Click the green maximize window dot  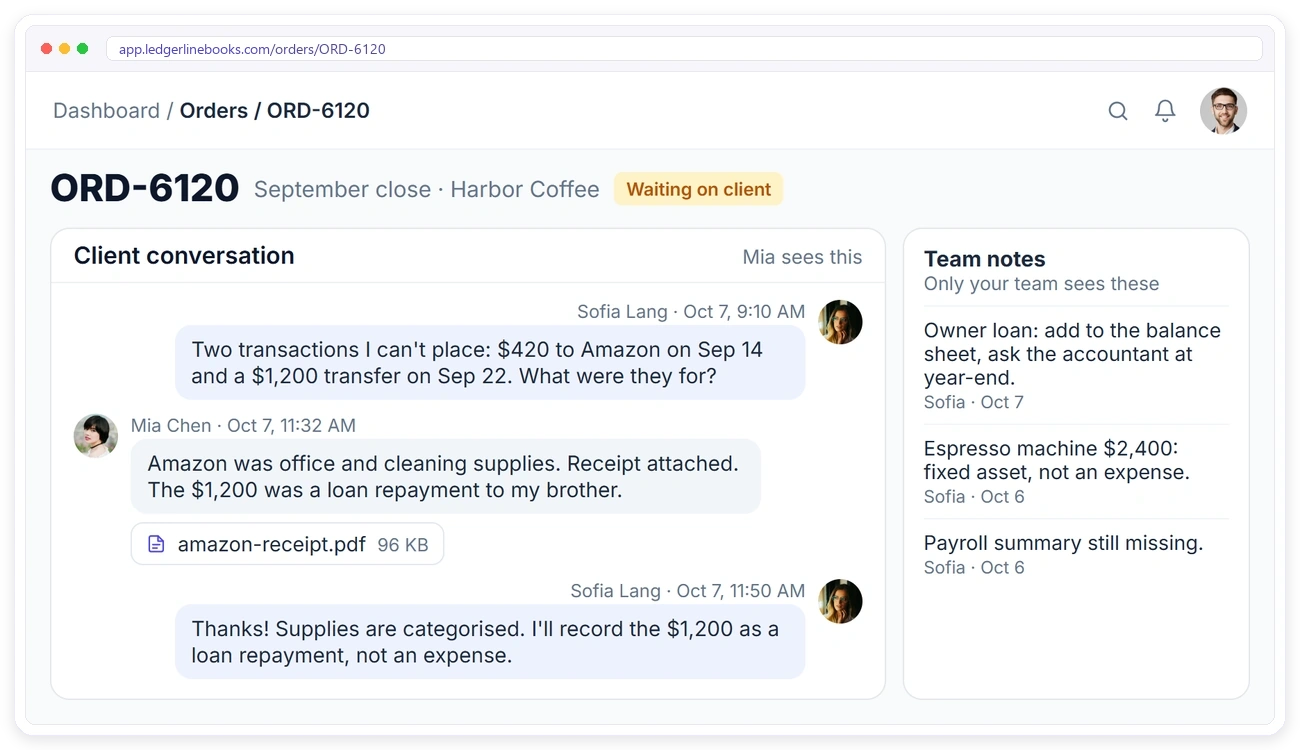[83, 49]
